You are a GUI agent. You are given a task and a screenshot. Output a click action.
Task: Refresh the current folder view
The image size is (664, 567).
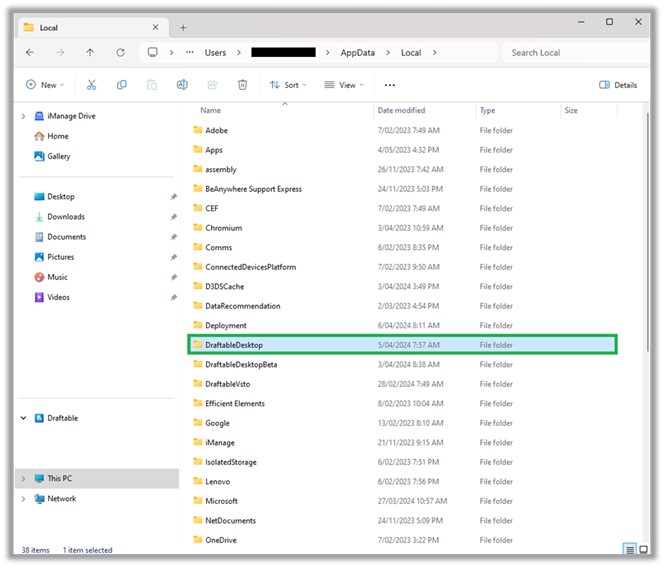121,53
